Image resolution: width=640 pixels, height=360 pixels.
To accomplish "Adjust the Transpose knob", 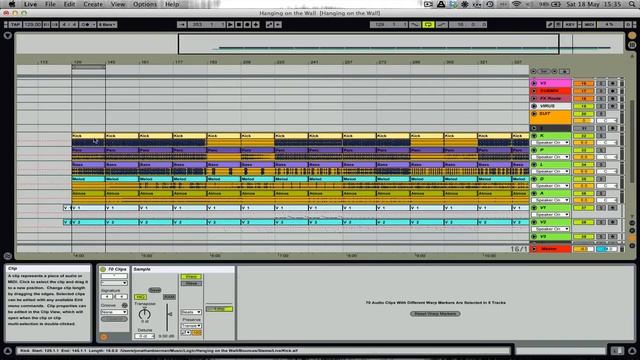I will click(x=144, y=314).
